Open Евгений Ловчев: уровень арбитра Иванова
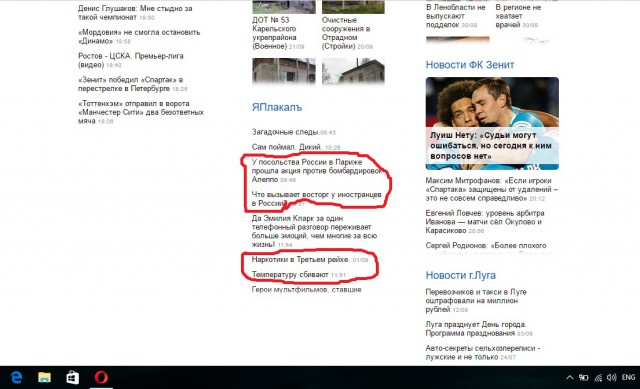Screen dimensions: 640x389 click(x=485, y=222)
